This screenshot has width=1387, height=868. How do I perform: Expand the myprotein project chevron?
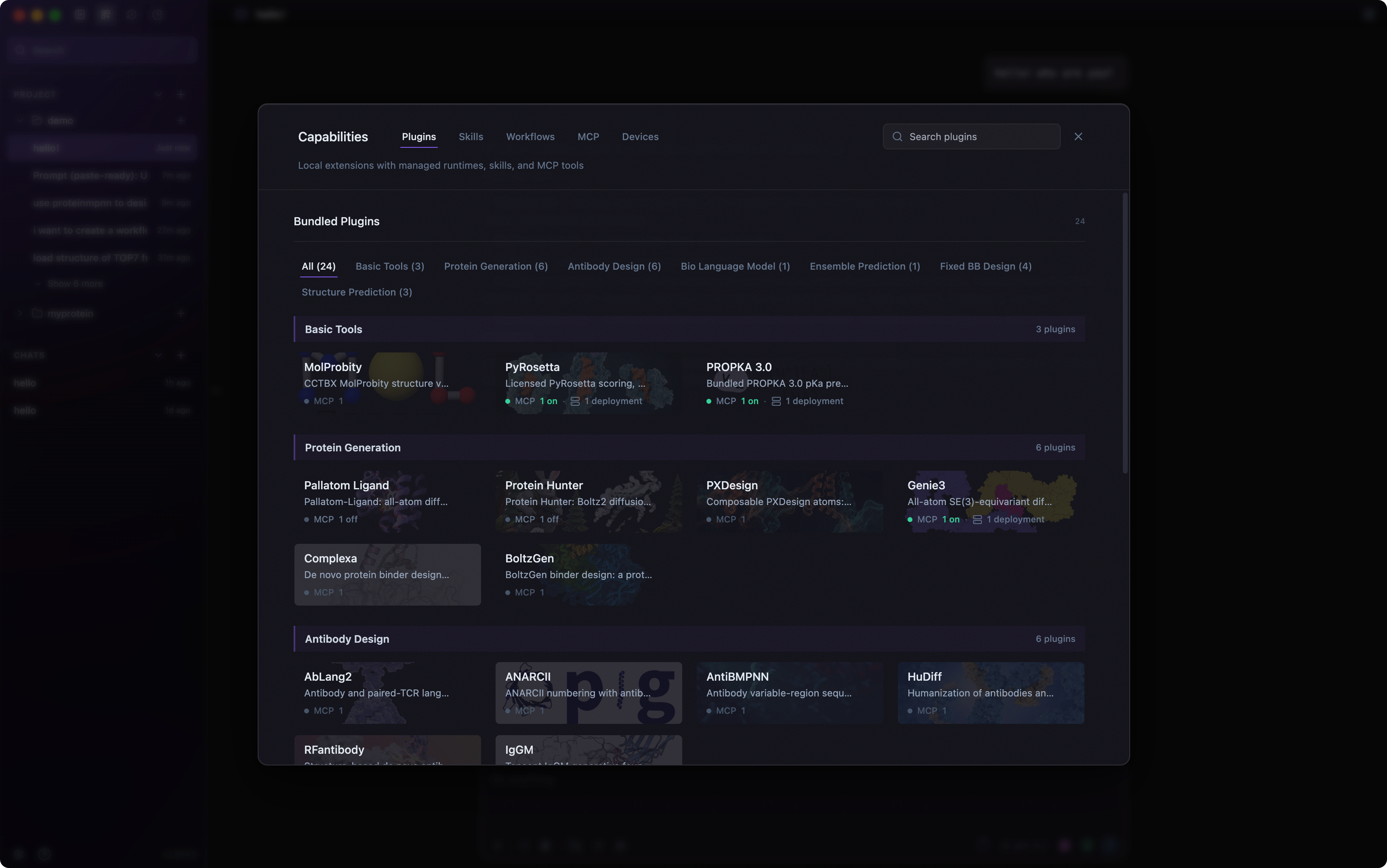(20, 313)
